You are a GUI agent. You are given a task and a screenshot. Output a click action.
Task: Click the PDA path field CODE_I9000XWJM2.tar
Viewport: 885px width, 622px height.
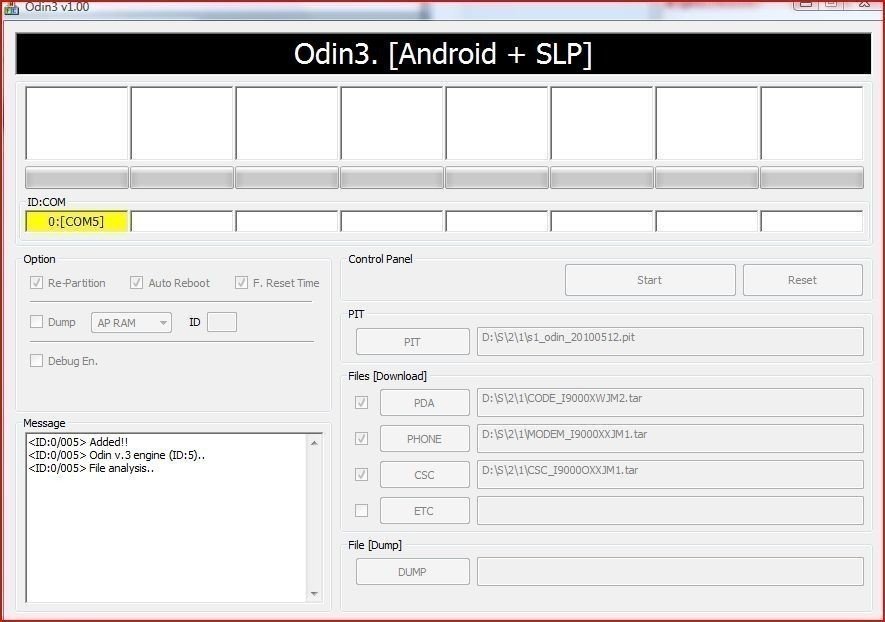pyautogui.click(x=670, y=402)
